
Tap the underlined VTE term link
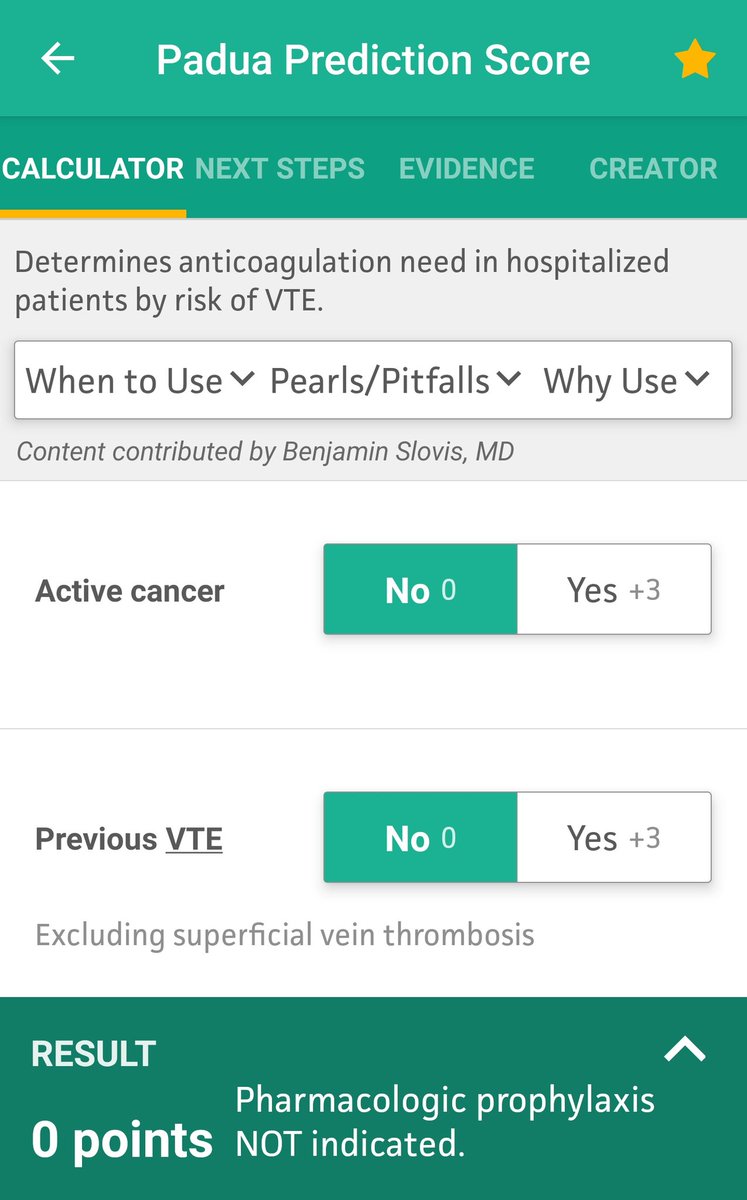(194, 839)
